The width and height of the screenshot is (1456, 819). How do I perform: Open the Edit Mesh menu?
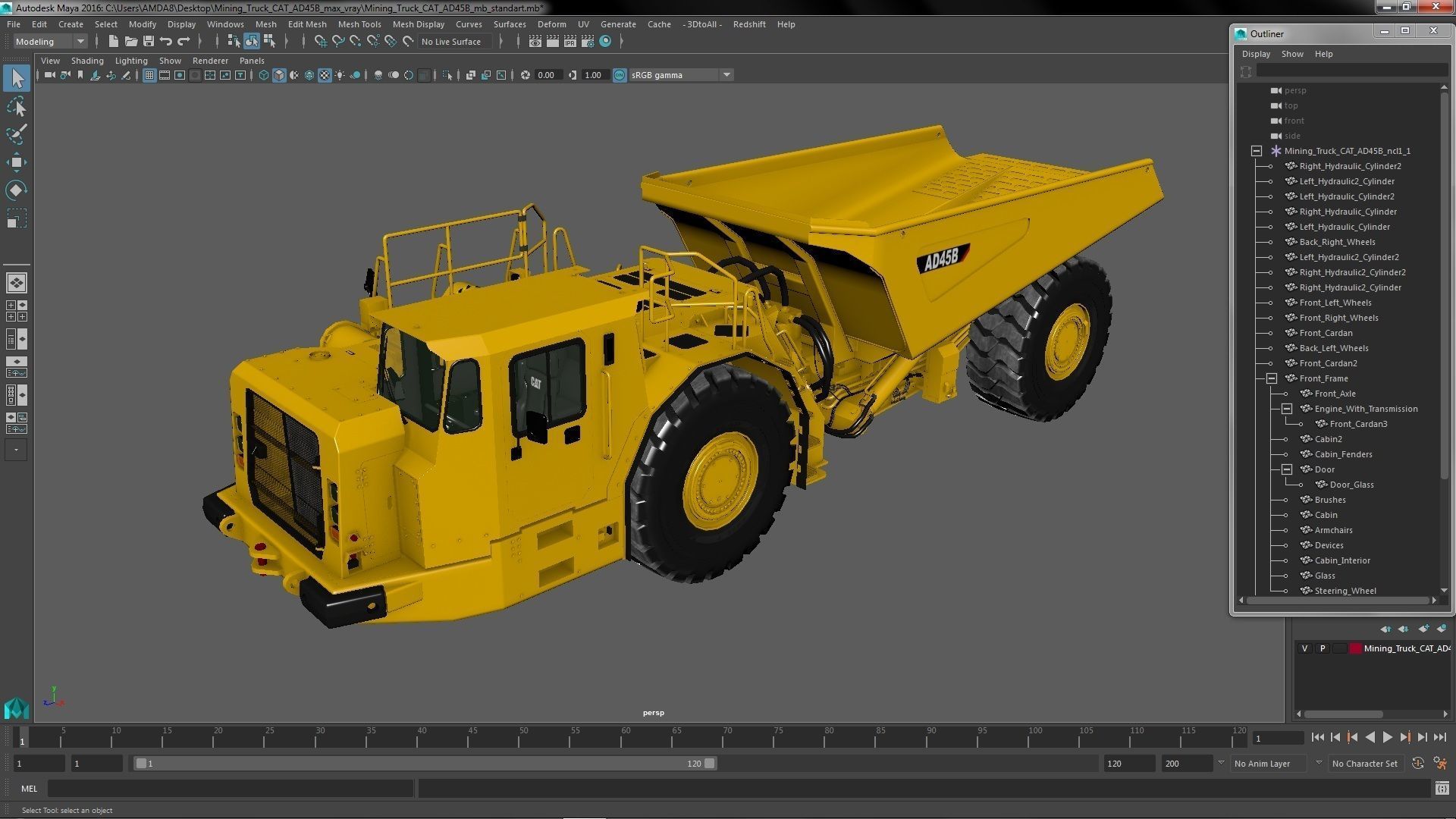307,24
